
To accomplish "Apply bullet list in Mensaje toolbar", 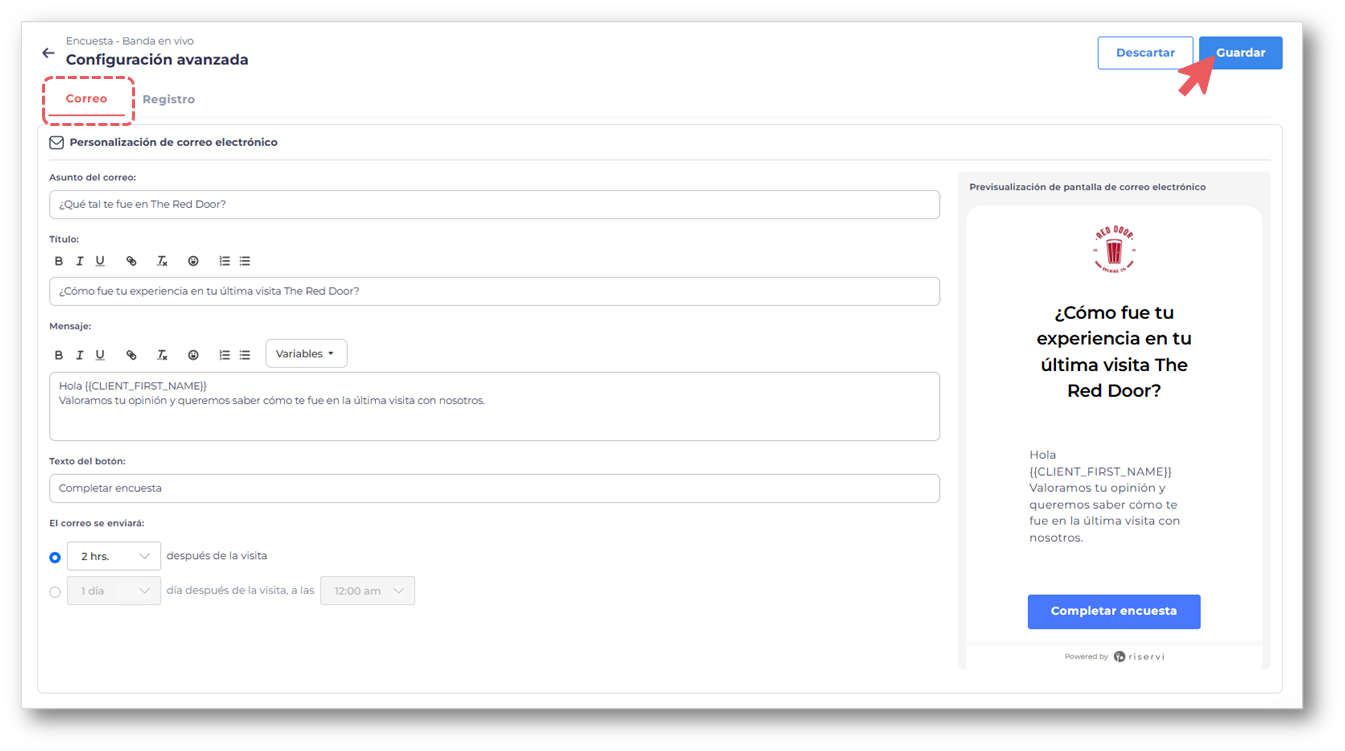I will click(245, 355).
